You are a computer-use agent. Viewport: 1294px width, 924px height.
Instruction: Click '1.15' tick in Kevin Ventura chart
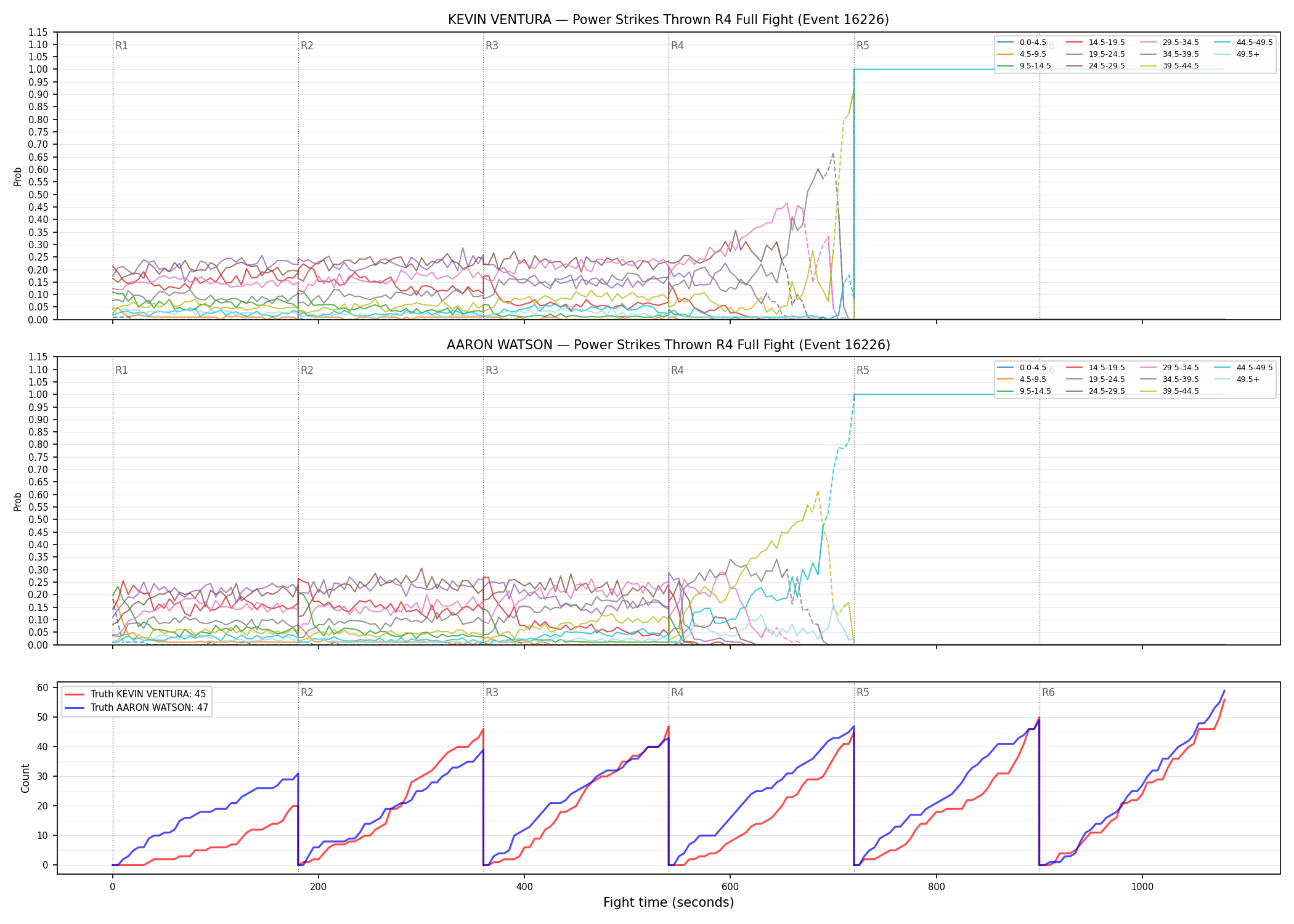[x=38, y=32]
